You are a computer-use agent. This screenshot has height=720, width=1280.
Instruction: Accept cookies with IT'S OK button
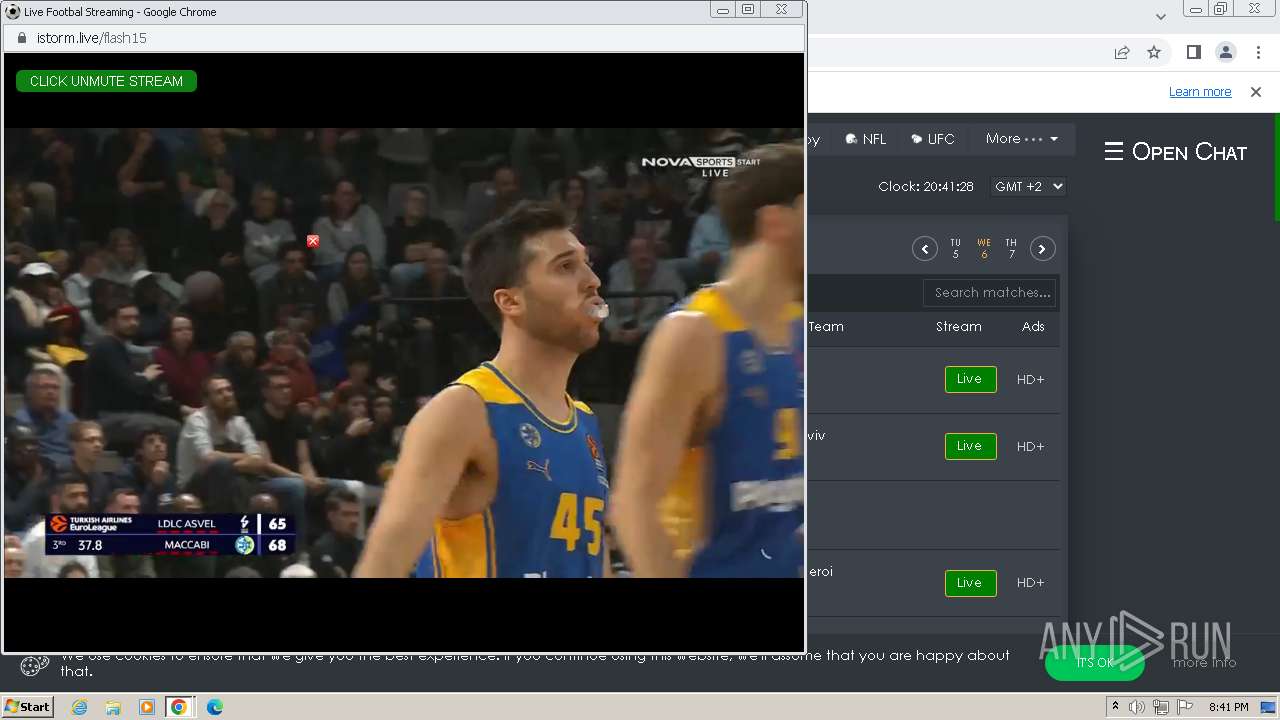click(1095, 662)
